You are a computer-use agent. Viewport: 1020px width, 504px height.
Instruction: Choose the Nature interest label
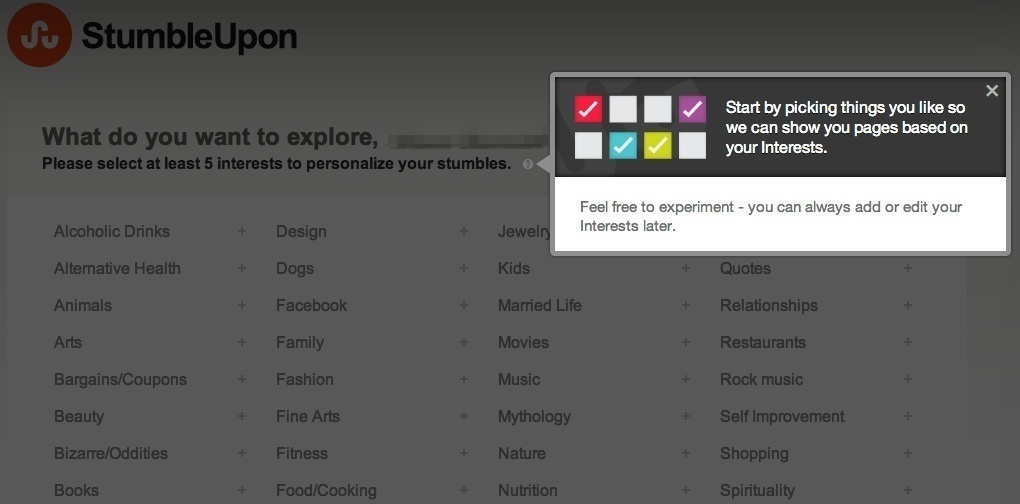[522, 453]
